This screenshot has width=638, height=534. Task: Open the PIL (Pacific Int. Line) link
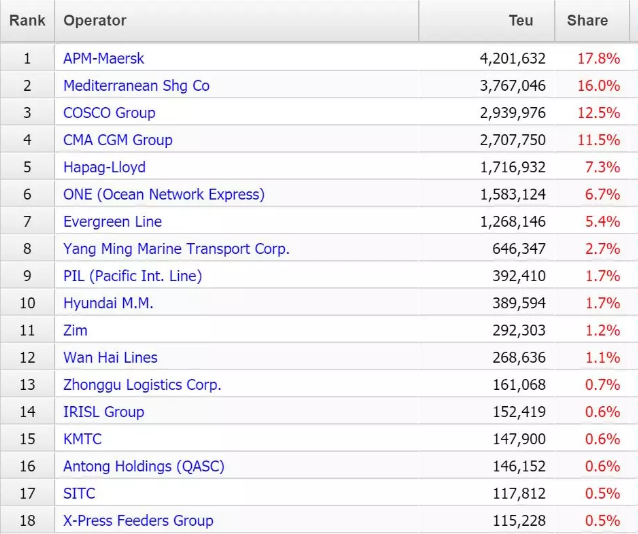click(x=132, y=276)
